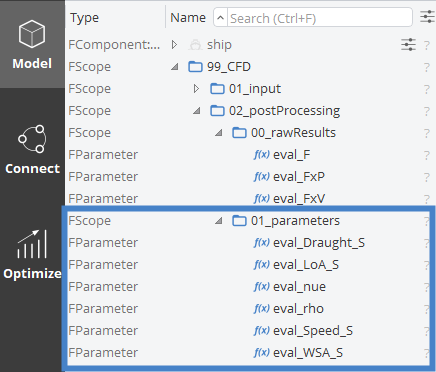Click f(x) icon of eval_WSA_S
Image resolution: width=436 pixels, height=372 pixels.
click(x=262, y=353)
